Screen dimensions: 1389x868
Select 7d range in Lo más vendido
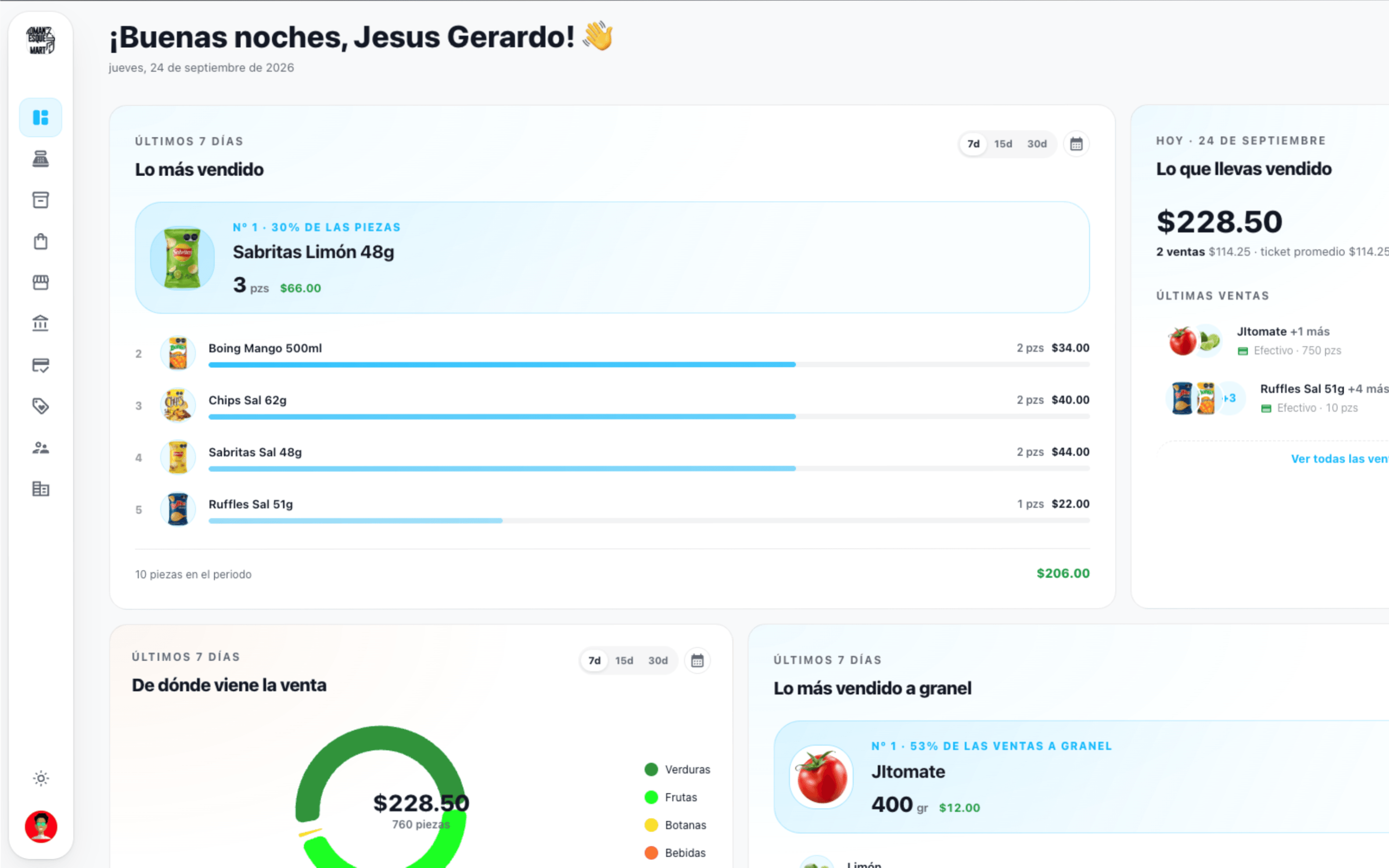tap(973, 144)
